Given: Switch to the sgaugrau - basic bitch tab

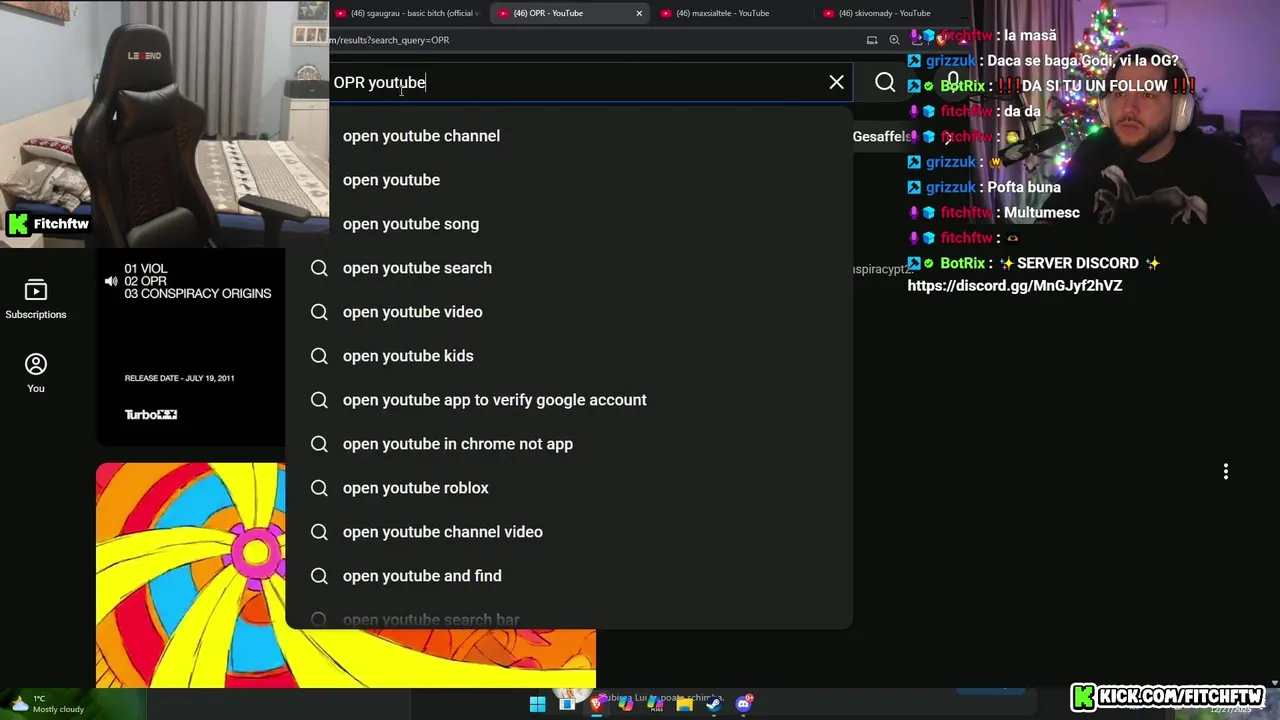Looking at the screenshot, I should [x=408, y=13].
